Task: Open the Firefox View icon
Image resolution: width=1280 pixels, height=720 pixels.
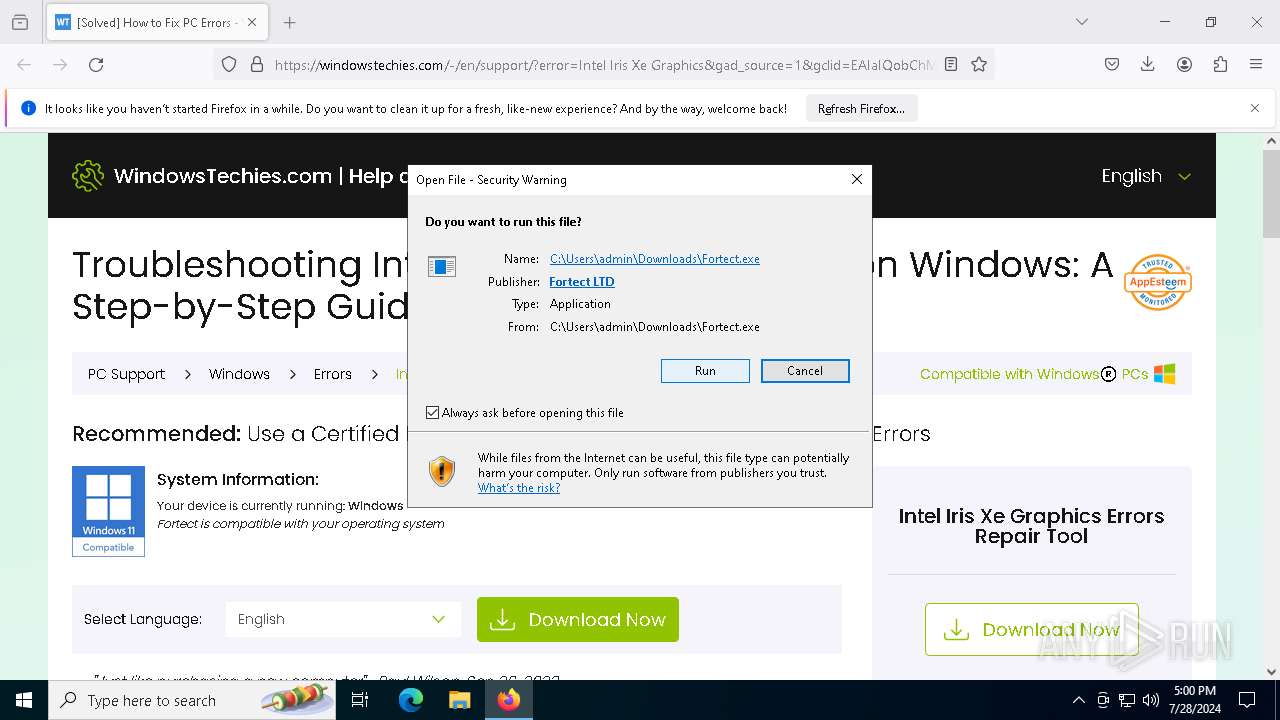Action: [x=20, y=22]
